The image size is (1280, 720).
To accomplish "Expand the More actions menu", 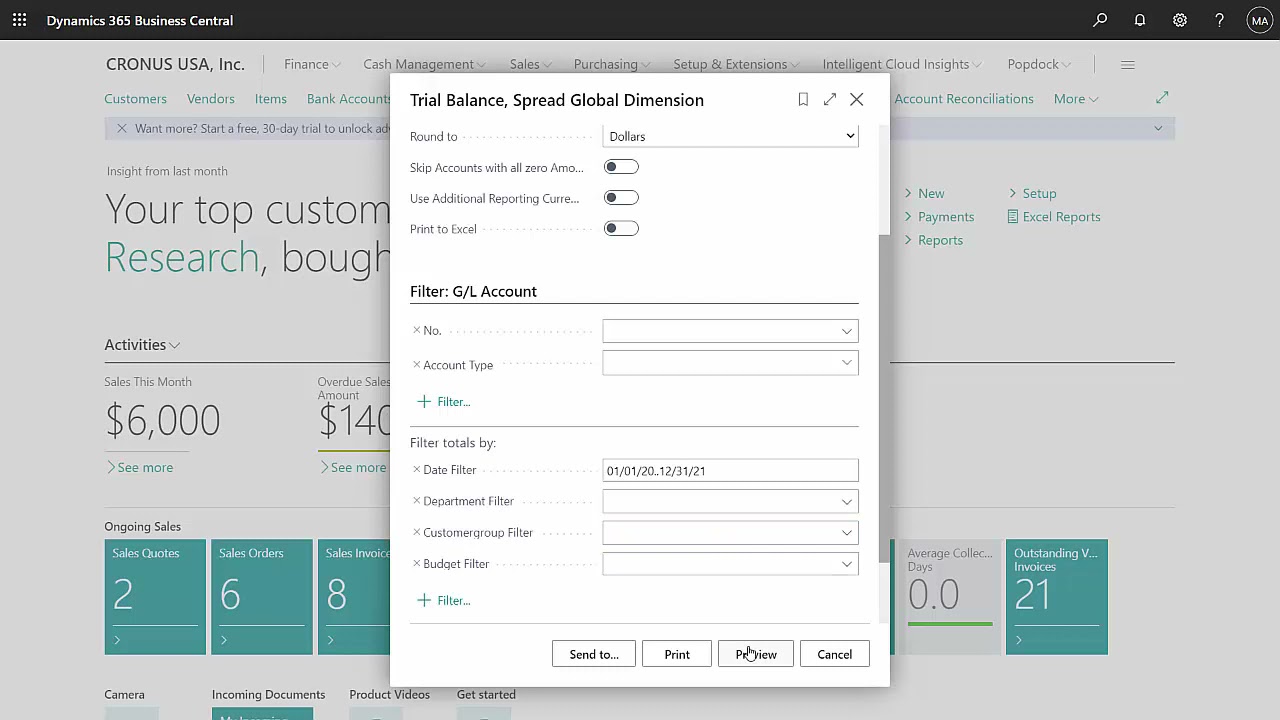I will (x=1076, y=98).
